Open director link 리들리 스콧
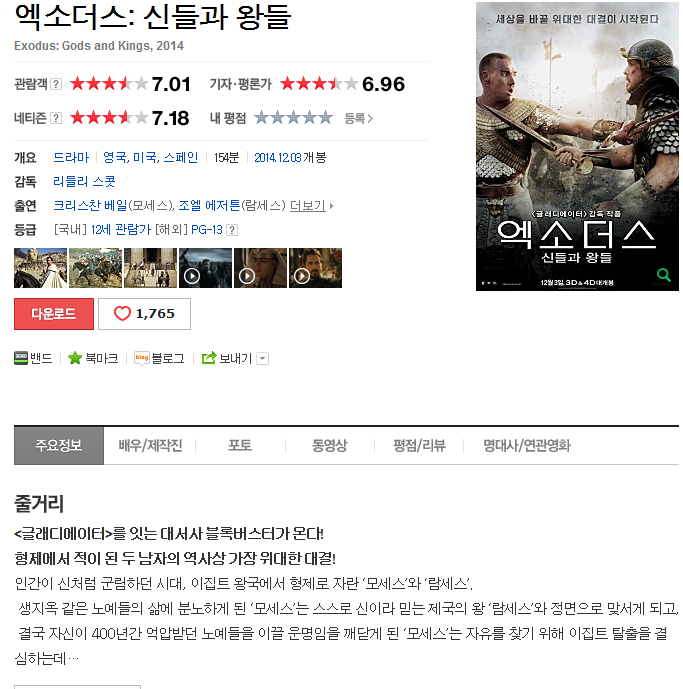This screenshot has height=689, width=683. point(84,181)
